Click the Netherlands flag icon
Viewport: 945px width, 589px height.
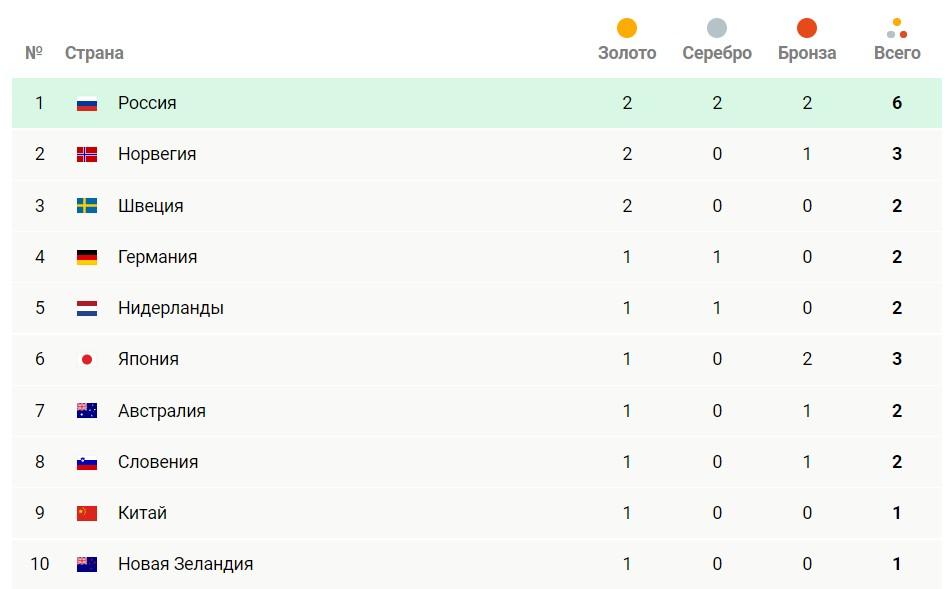pos(87,308)
